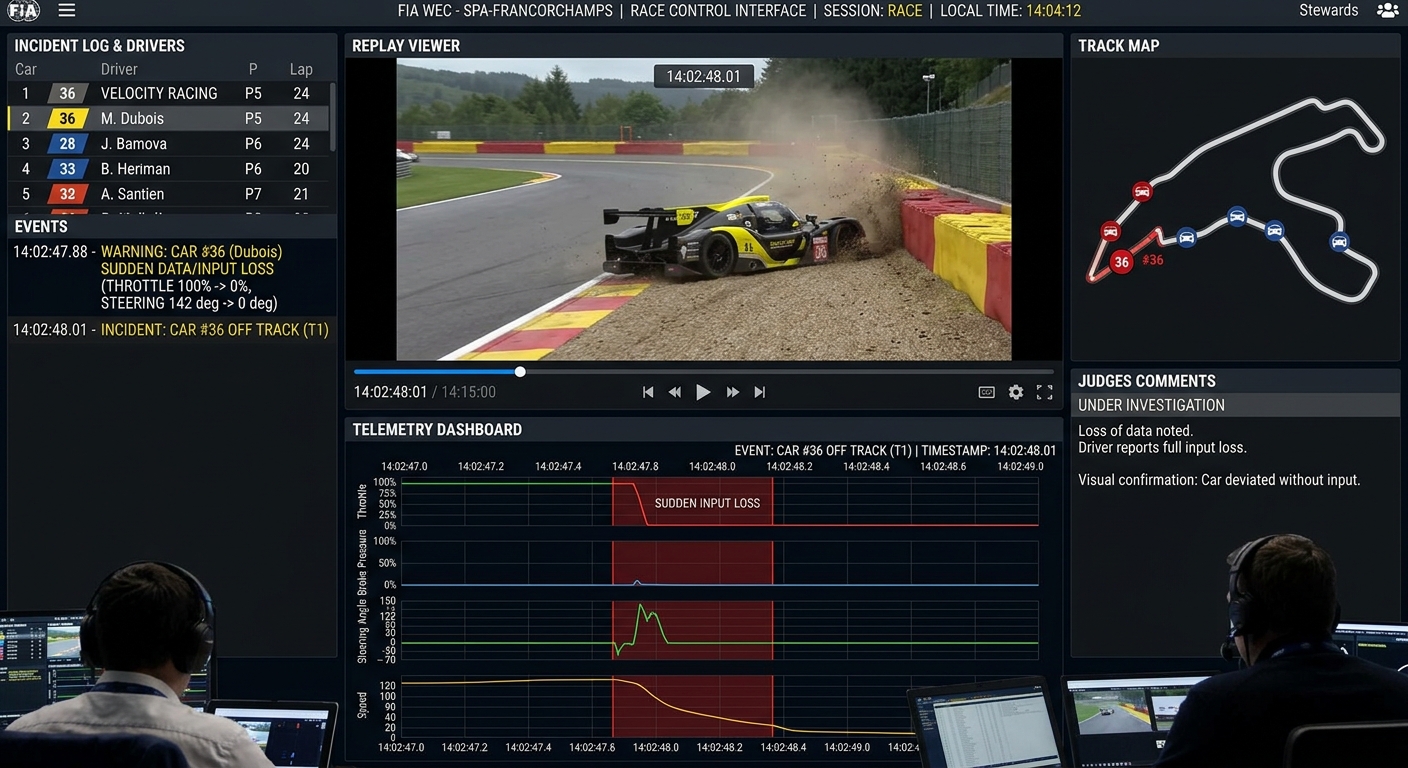Click the FIA logo icon
Image resolution: width=1408 pixels, height=768 pixels.
pos(23,11)
